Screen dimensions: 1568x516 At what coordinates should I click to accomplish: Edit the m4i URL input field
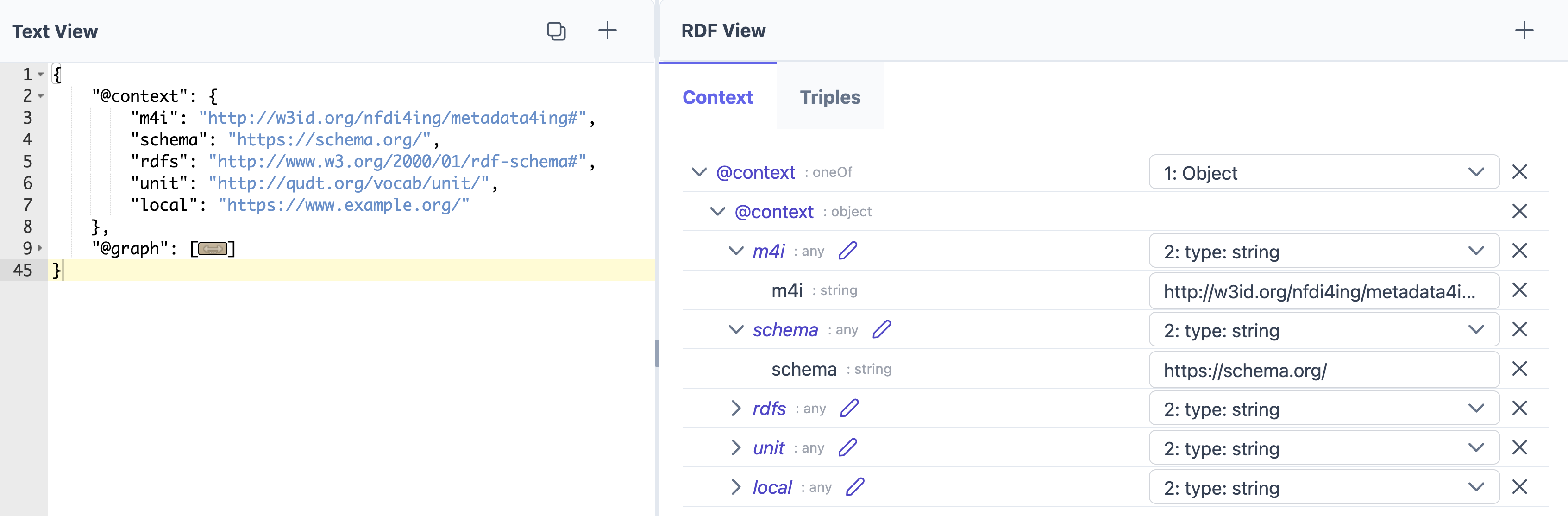(1324, 291)
